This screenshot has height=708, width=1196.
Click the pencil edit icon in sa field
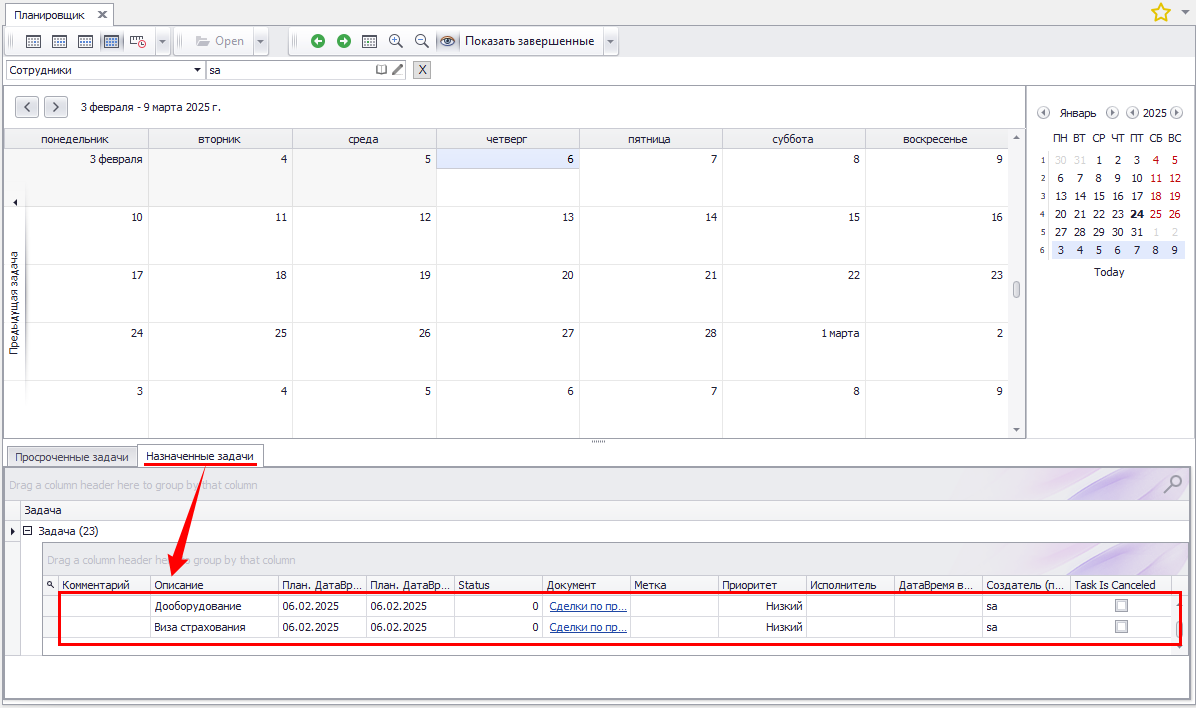click(x=397, y=70)
